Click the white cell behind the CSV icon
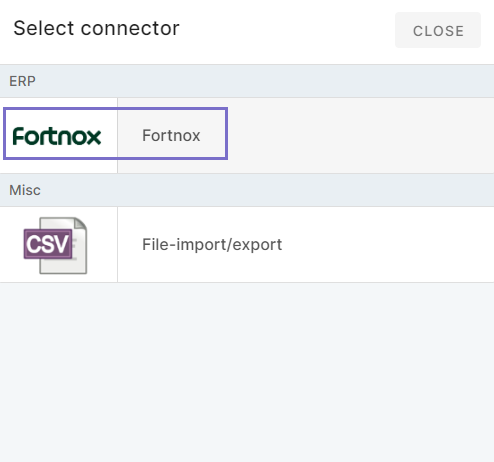Screen dimensions: 494x462 click(x=59, y=244)
